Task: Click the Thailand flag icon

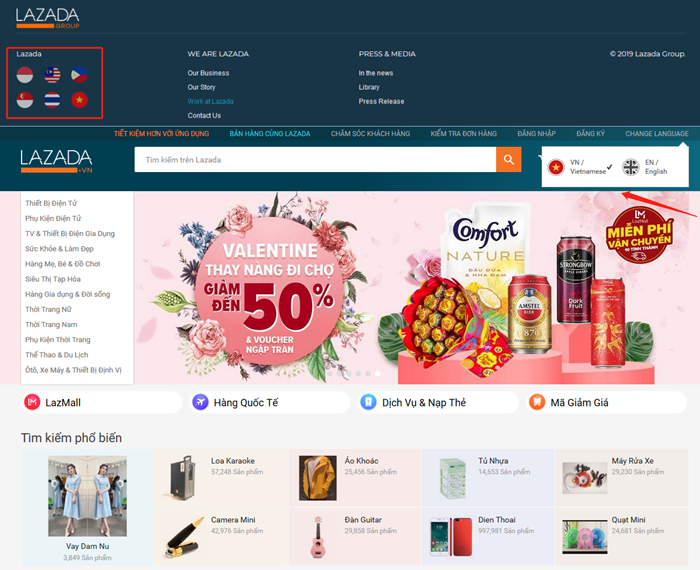Action: tap(52, 100)
